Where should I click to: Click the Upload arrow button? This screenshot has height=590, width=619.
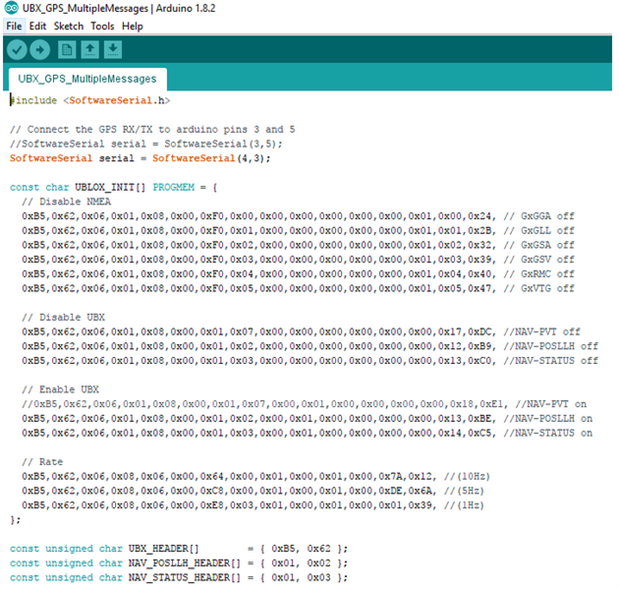coord(41,49)
